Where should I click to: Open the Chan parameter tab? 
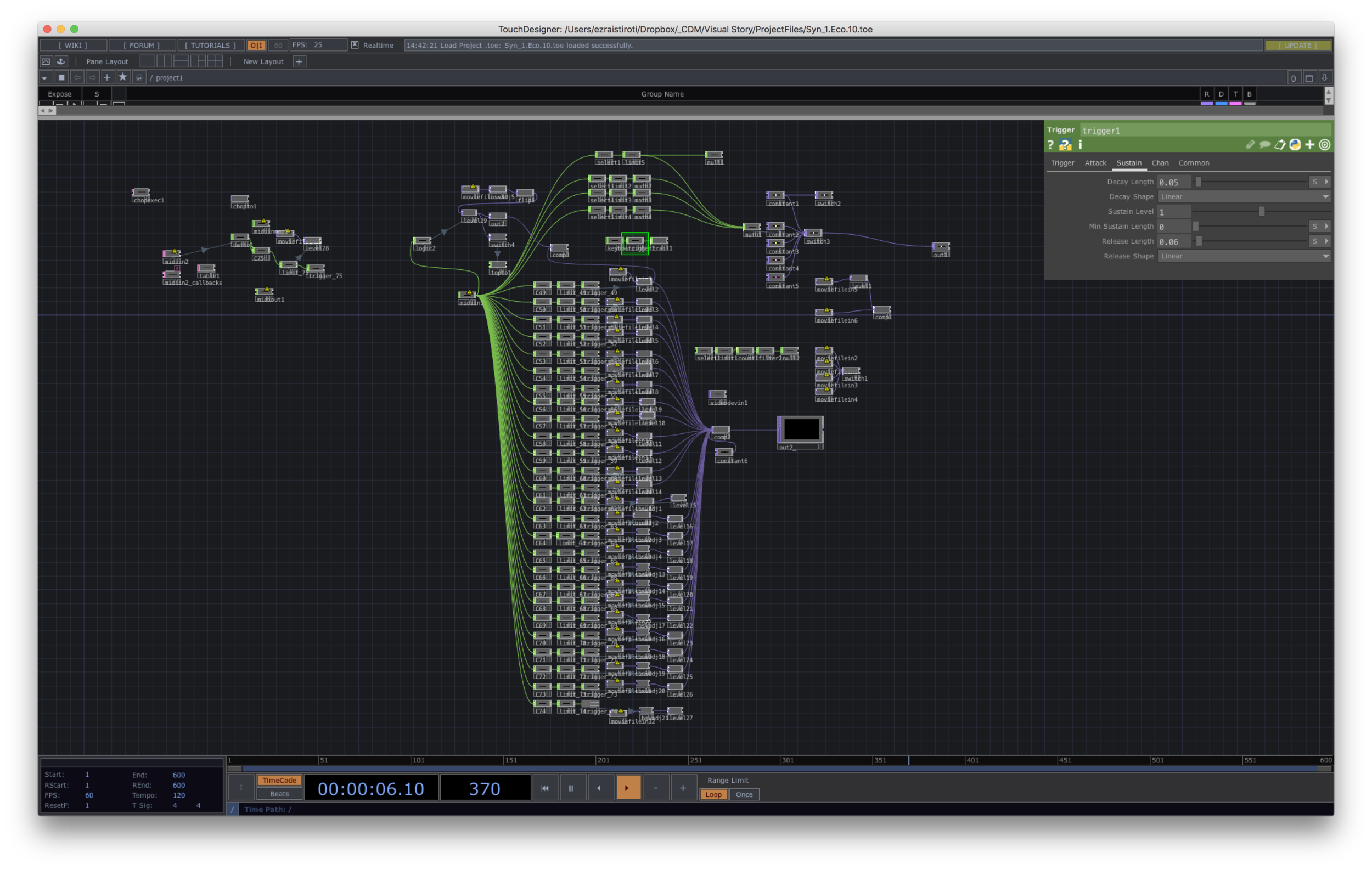1160,163
